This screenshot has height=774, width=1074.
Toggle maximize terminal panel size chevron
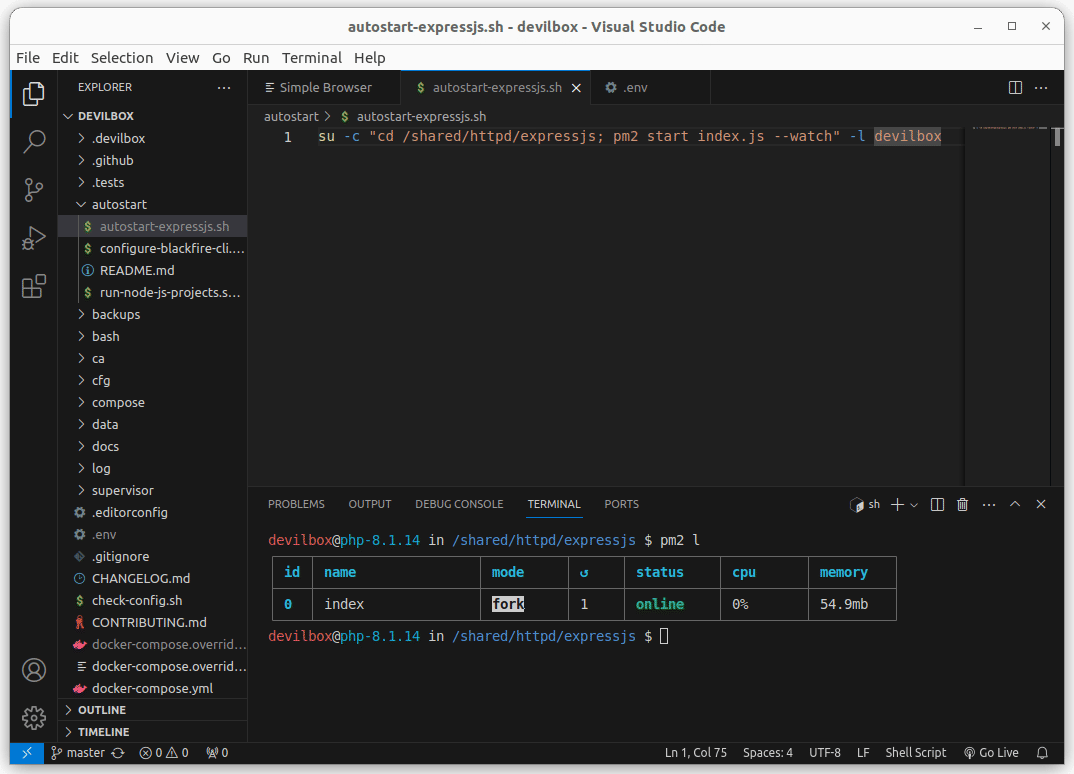[x=1015, y=505]
